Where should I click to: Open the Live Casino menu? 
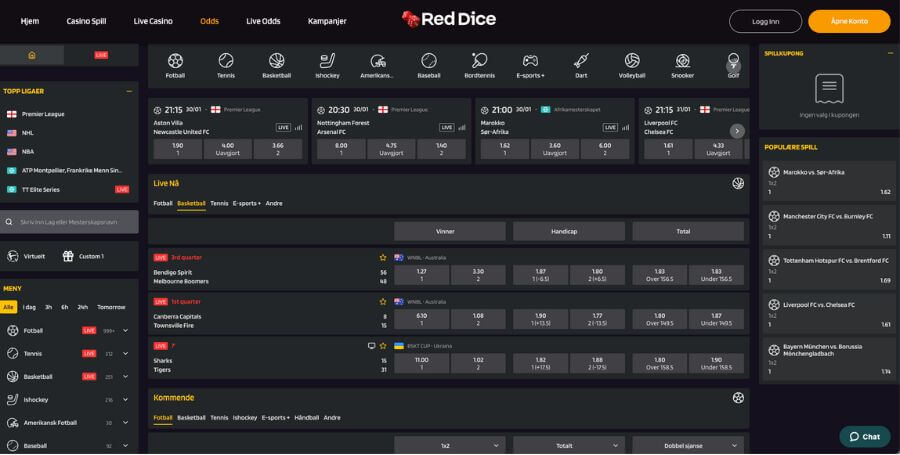pyautogui.click(x=153, y=21)
